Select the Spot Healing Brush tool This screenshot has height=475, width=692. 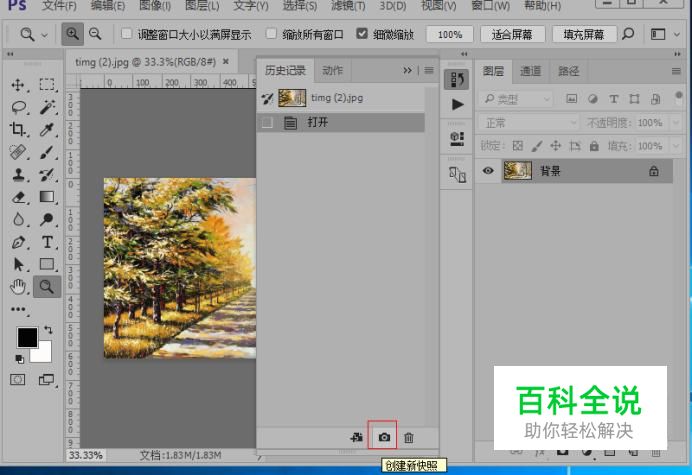click(x=18, y=152)
